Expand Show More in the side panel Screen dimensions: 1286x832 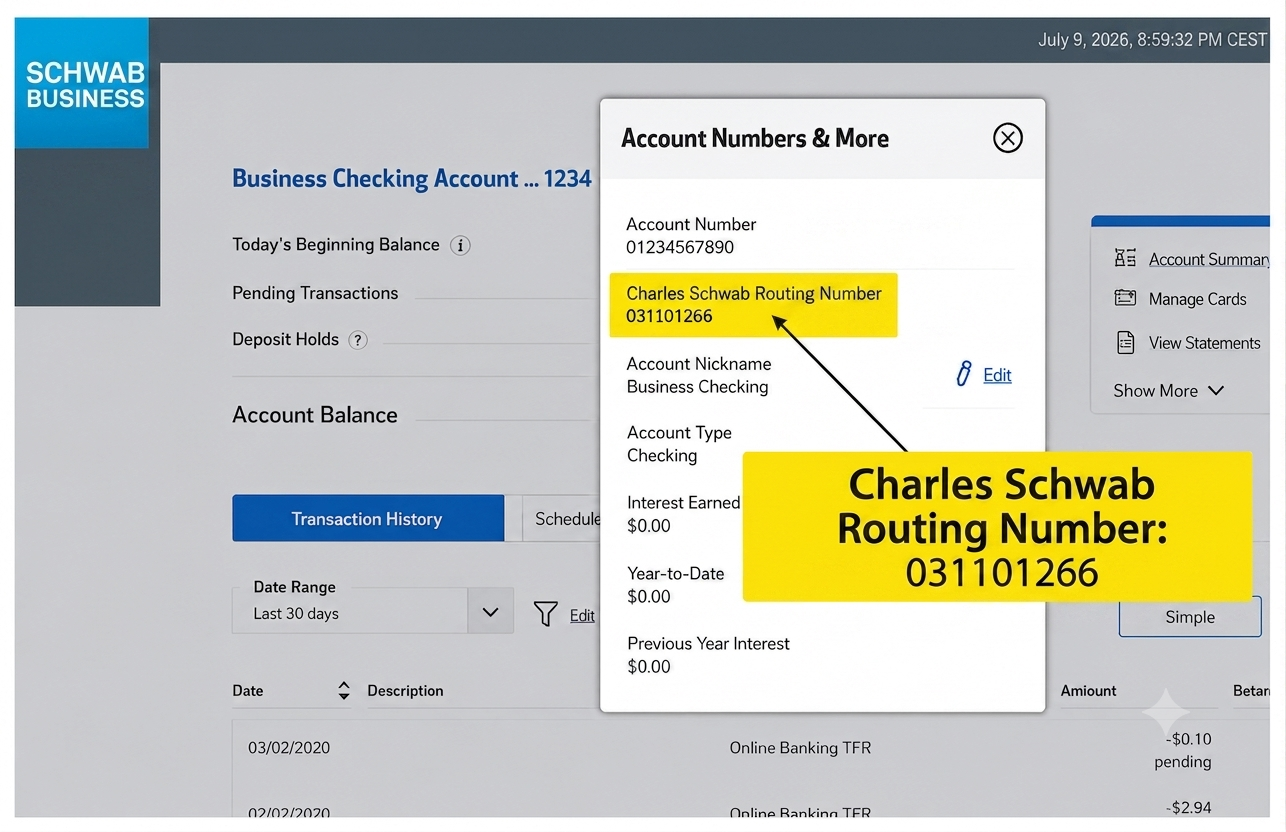(x=1168, y=390)
